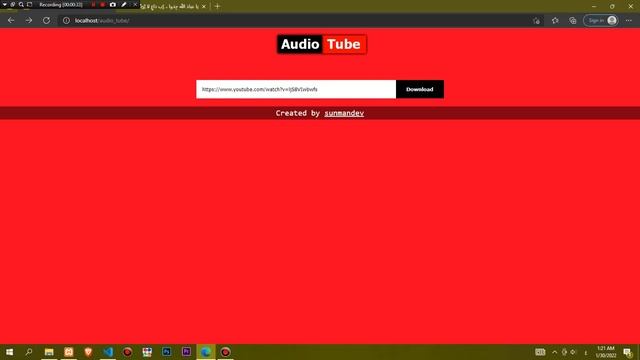The image size is (640, 360).
Task: Click the Sign in profile button
Action: [601, 20]
